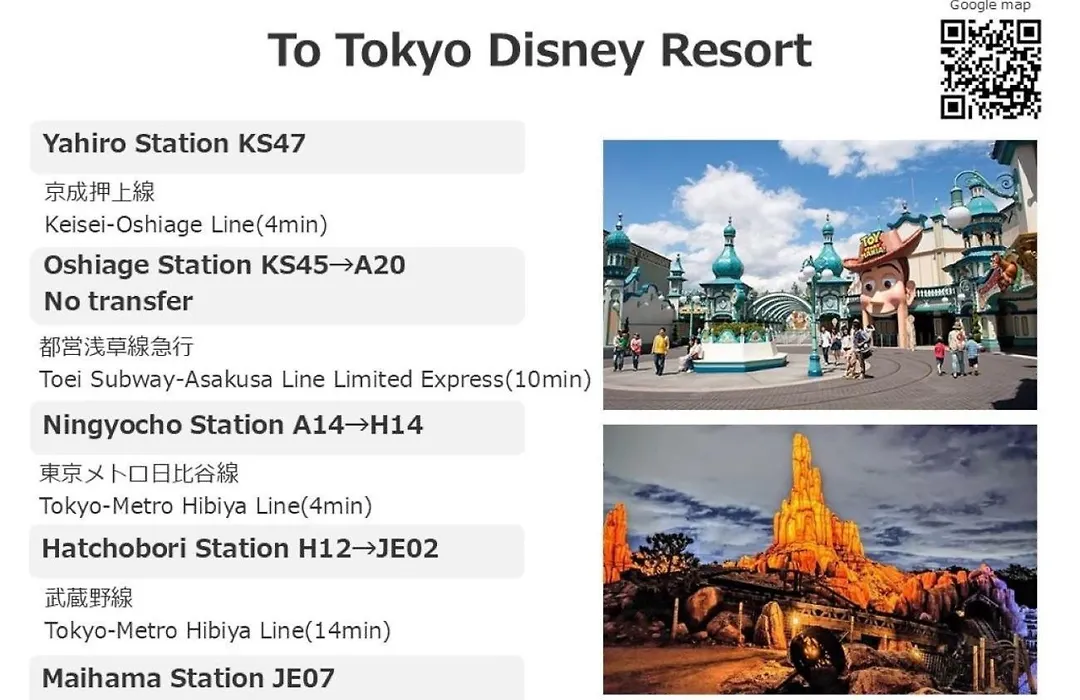Click the 'No transfer' text

(x=118, y=302)
